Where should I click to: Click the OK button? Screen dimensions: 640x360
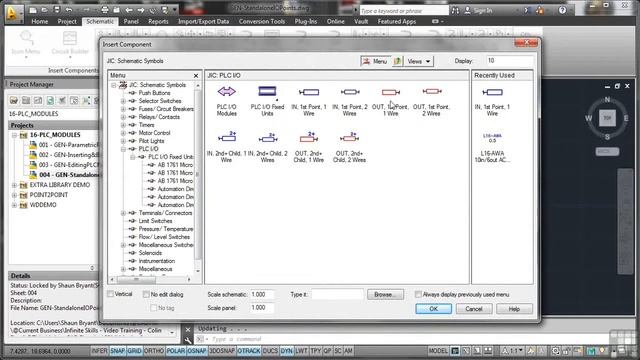[433, 309]
